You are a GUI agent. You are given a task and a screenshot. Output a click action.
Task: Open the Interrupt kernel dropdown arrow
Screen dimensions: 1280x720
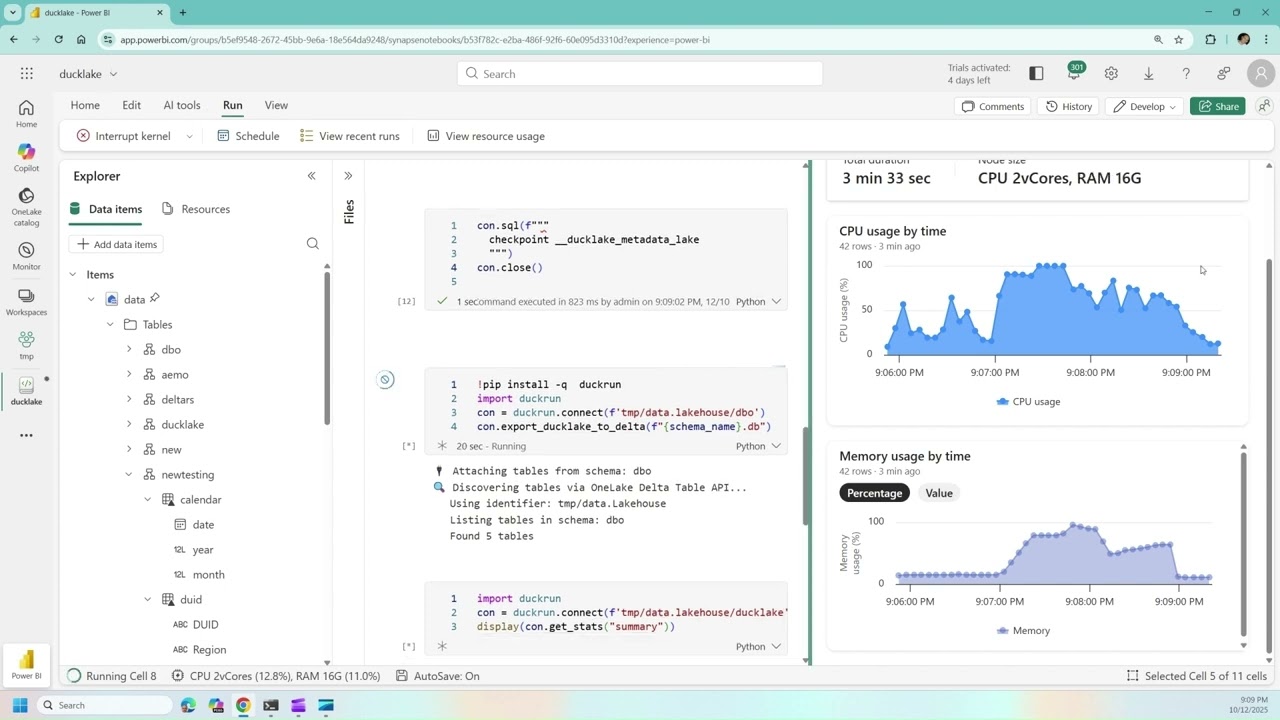coord(189,136)
